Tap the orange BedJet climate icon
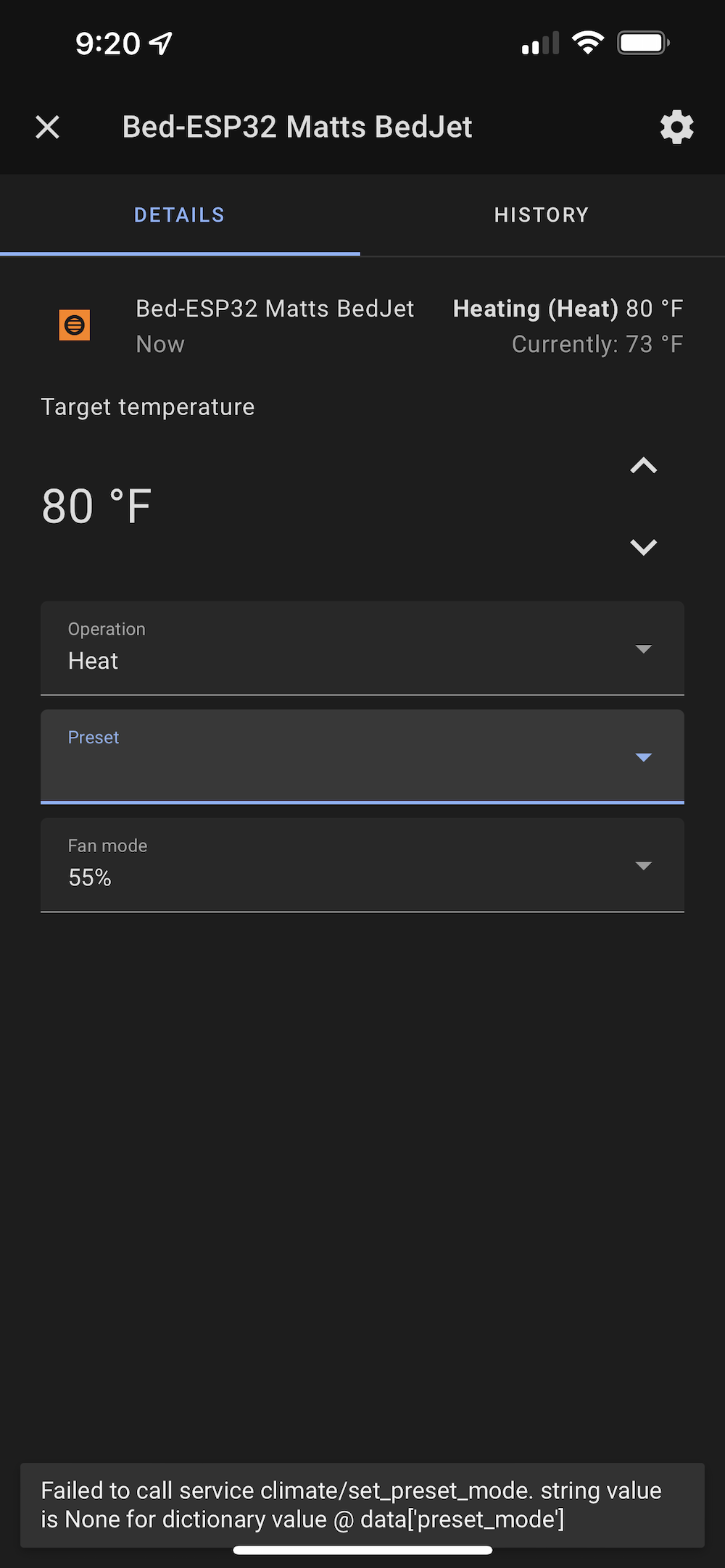The image size is (725, 1568). pyautogui.click(x=75, y=325)
